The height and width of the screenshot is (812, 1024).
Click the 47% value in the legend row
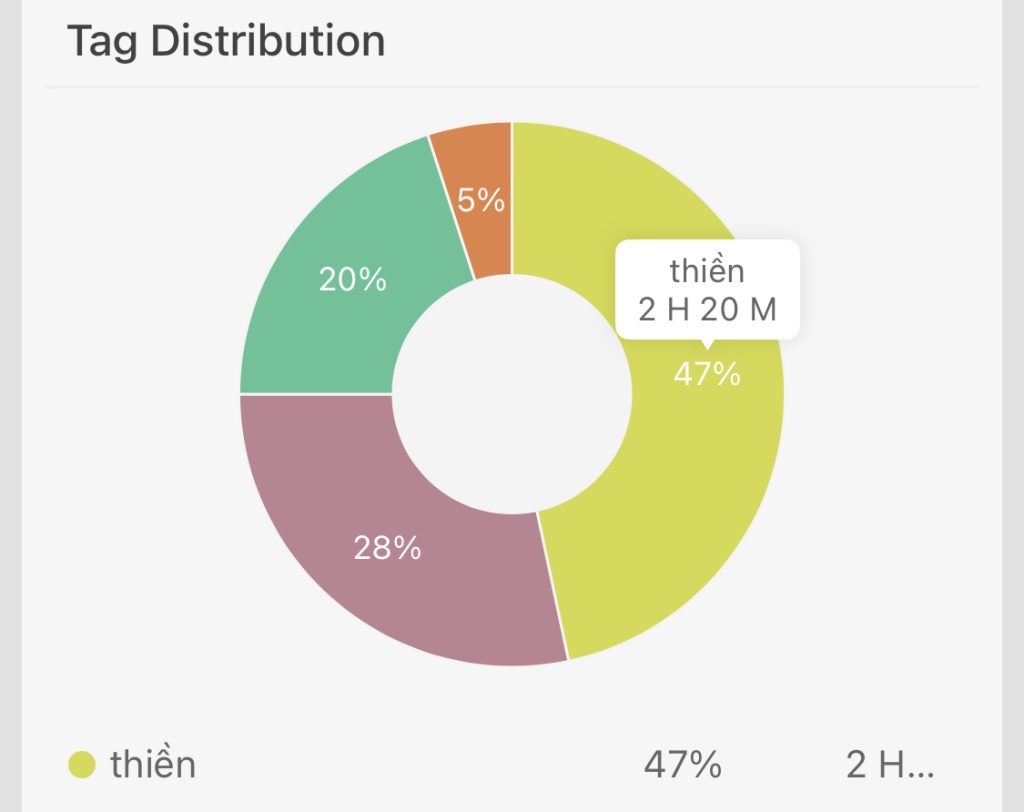coord(683,765)
